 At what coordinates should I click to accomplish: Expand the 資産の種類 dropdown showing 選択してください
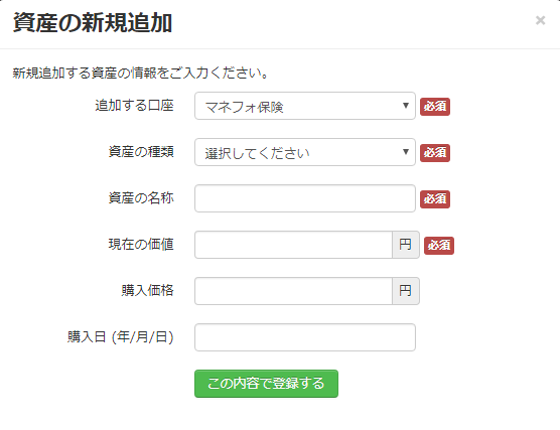(x=305, y=152)
